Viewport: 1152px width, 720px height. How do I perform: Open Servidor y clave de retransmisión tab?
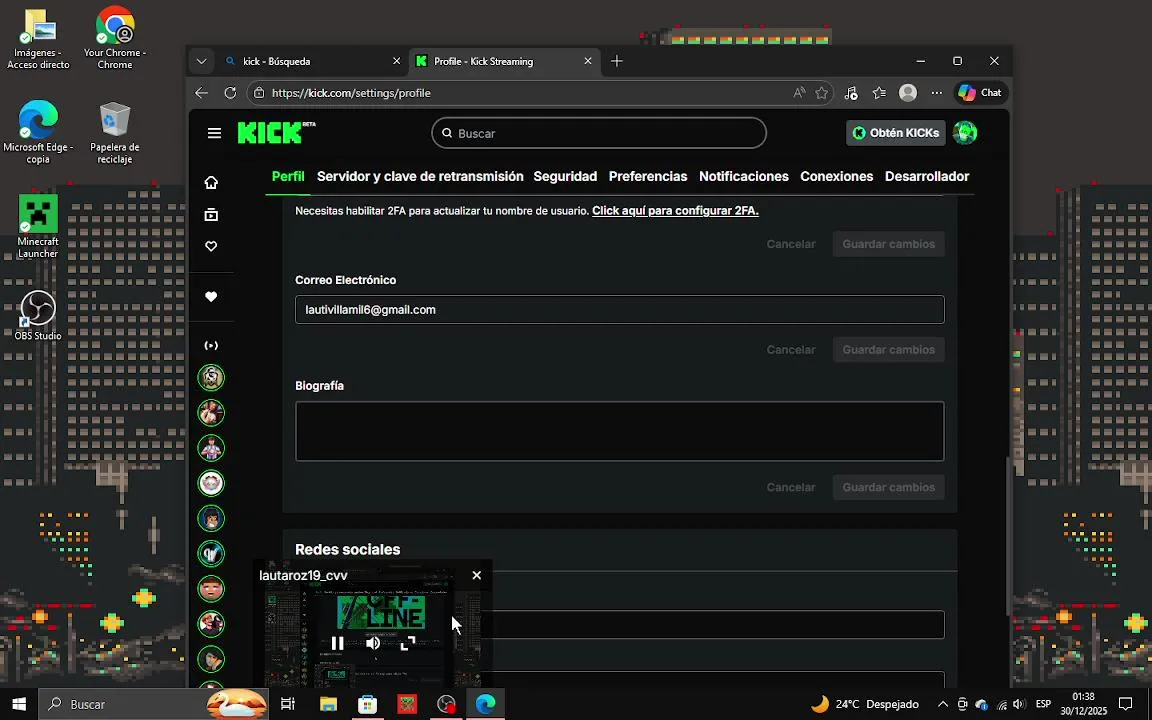[x=420, y=176]
